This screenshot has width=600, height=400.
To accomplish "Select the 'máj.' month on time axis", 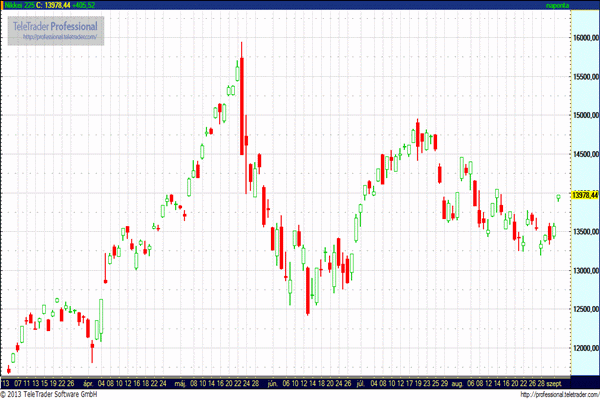I will (x=180, y=382).
